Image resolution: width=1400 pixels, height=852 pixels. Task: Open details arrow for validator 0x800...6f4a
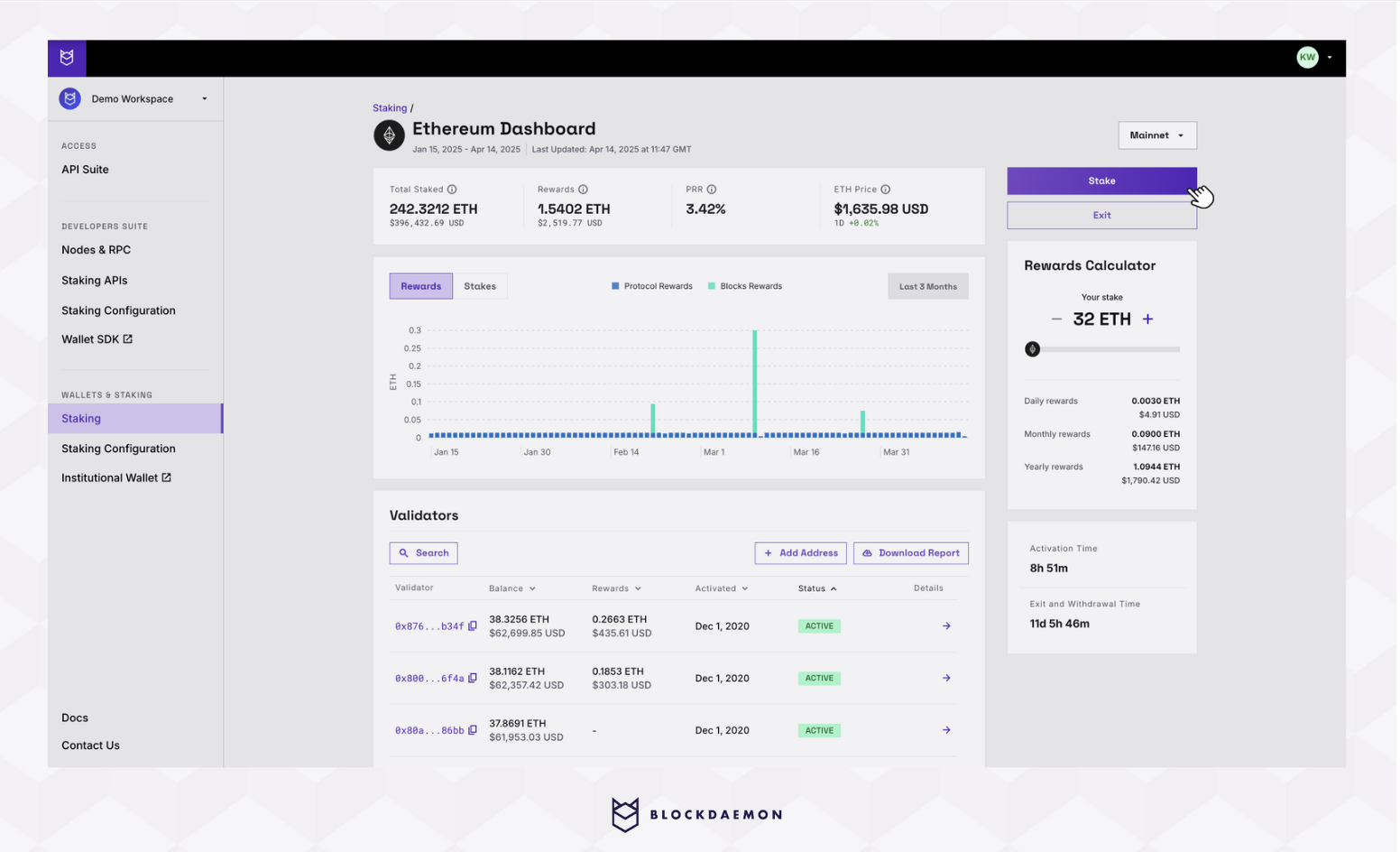coord(946,678)
